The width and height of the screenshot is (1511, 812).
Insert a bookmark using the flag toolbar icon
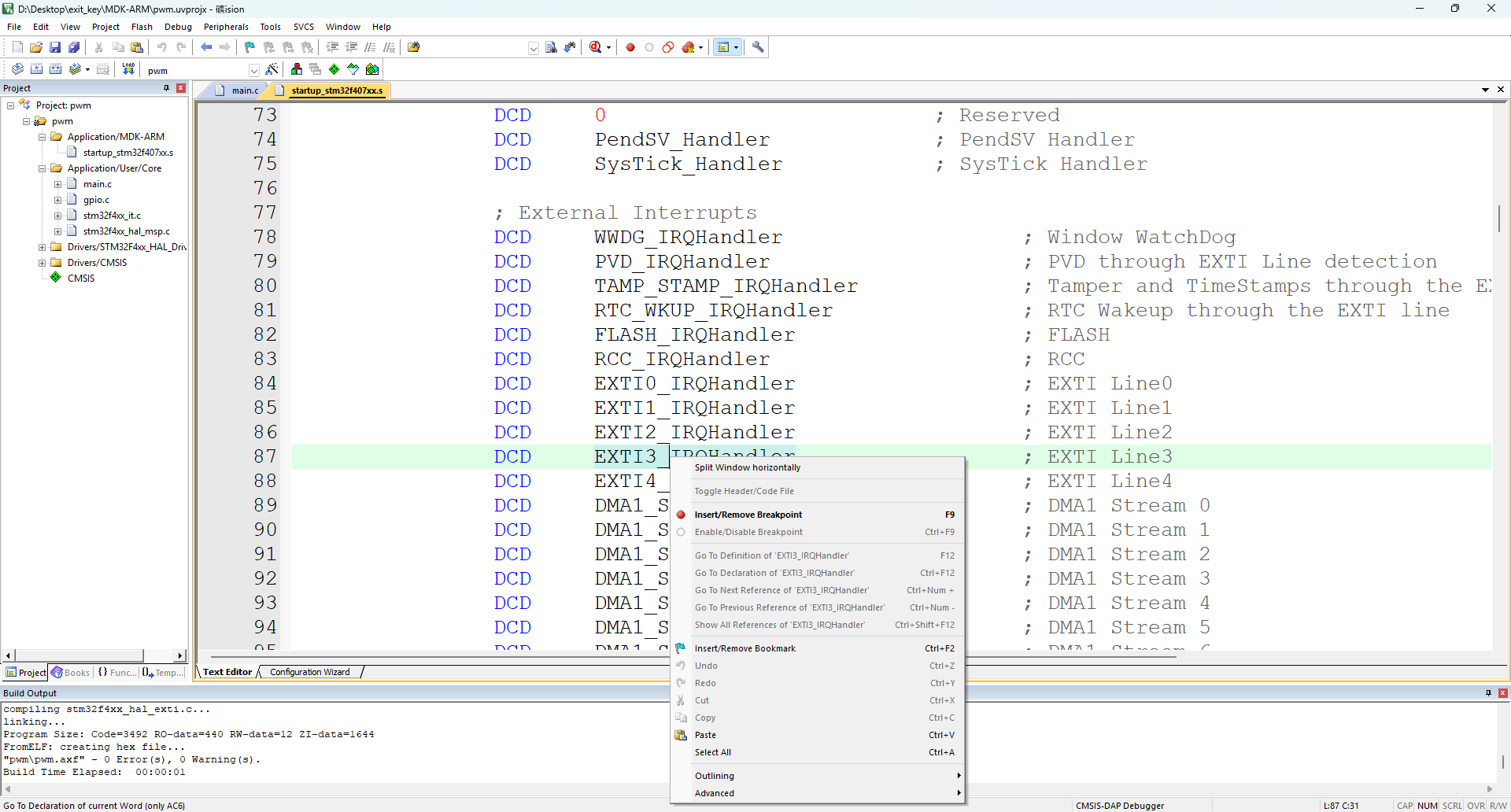tap(250, 47)
